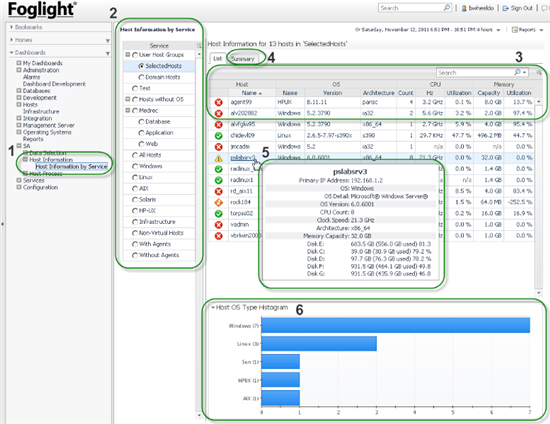Open the pslabsrv3 host link
The height and width of the screenshot is (424, 550).
click(x=243, y=158)
